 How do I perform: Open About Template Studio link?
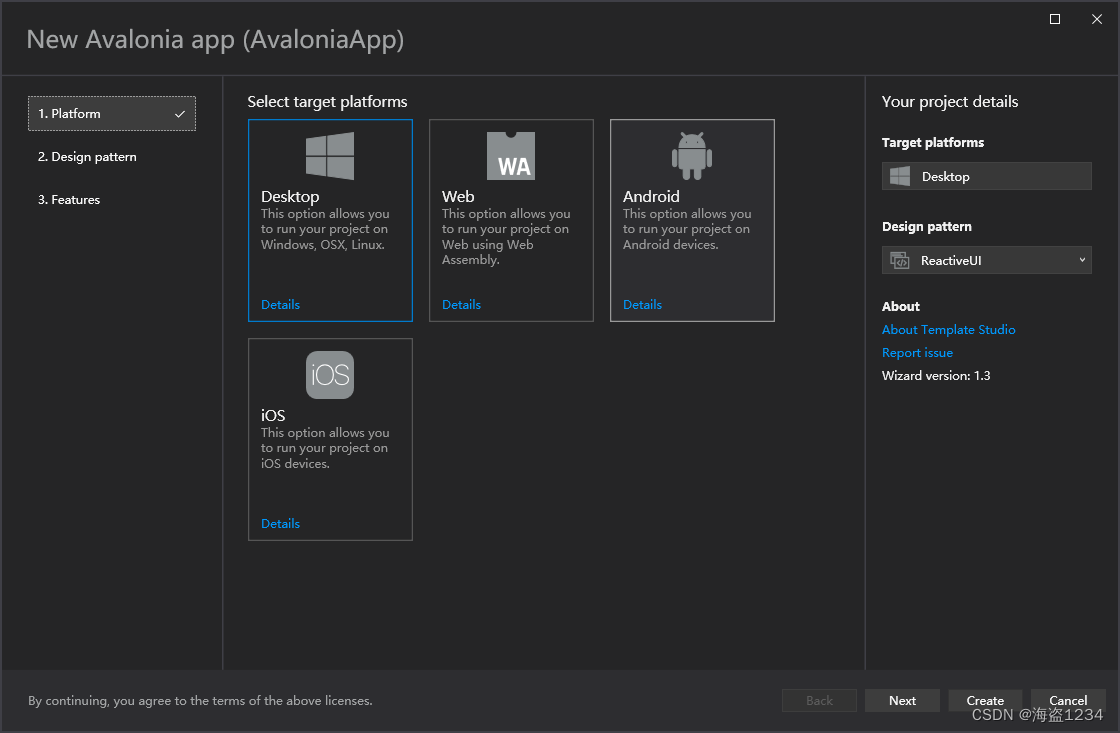pyautogui.click(x=949, y=329)
